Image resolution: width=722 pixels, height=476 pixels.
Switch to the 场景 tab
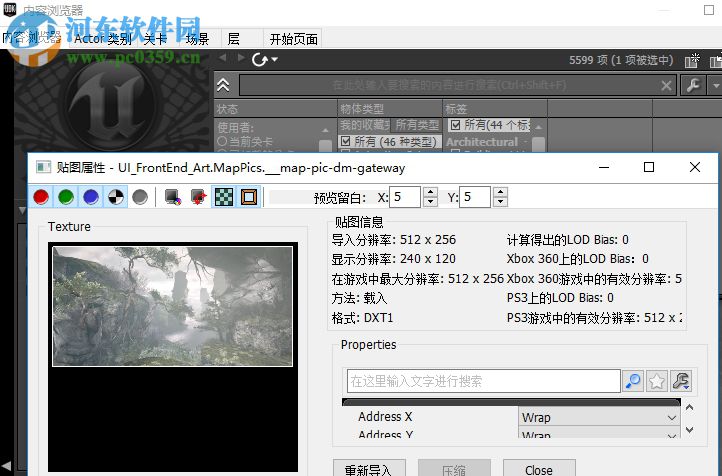198,39
